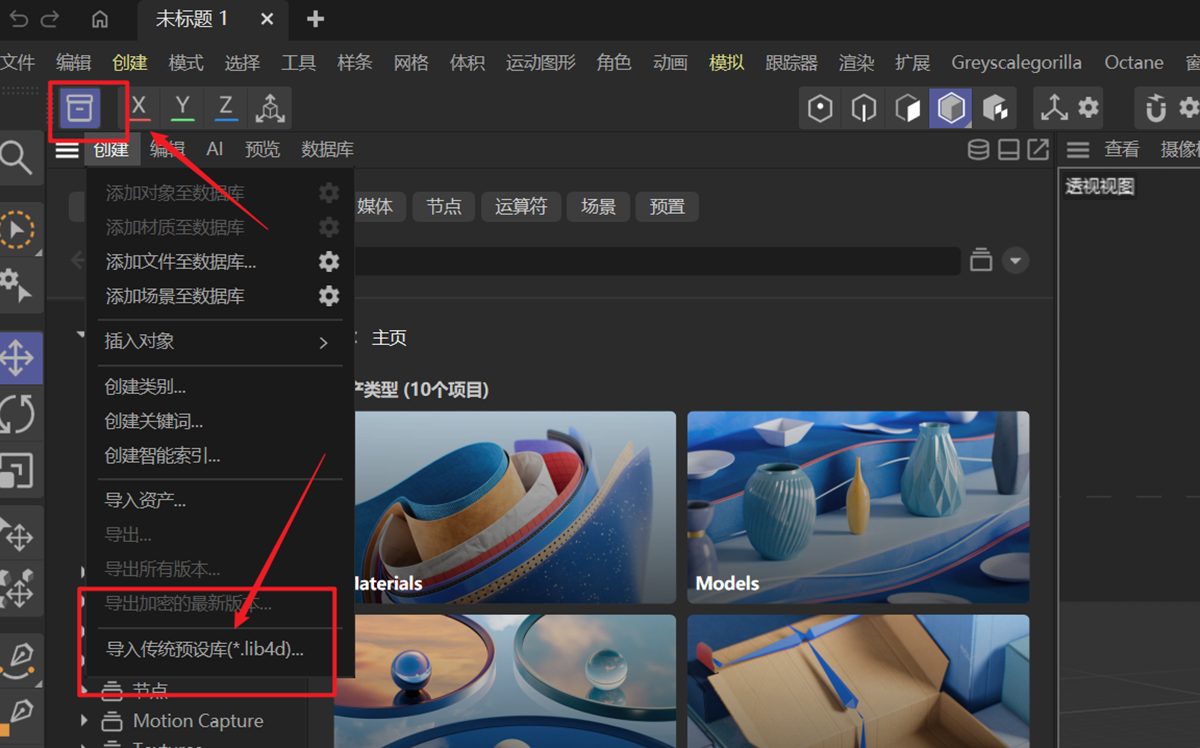Switch to Polygons mode icon
Viewport: 1200px width, 748px height.
click(908, 108)
